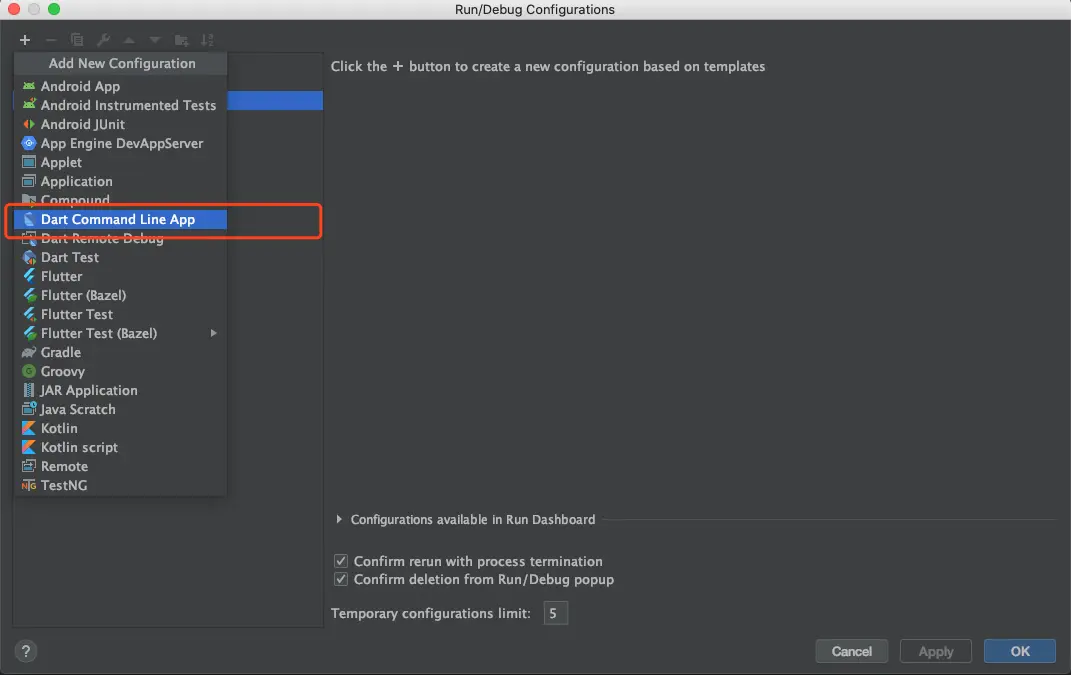Image resolution: width=1071 pixels, height=675 pixels.
Task: Choose Dart Test configuration type
Action: (120, 258)
